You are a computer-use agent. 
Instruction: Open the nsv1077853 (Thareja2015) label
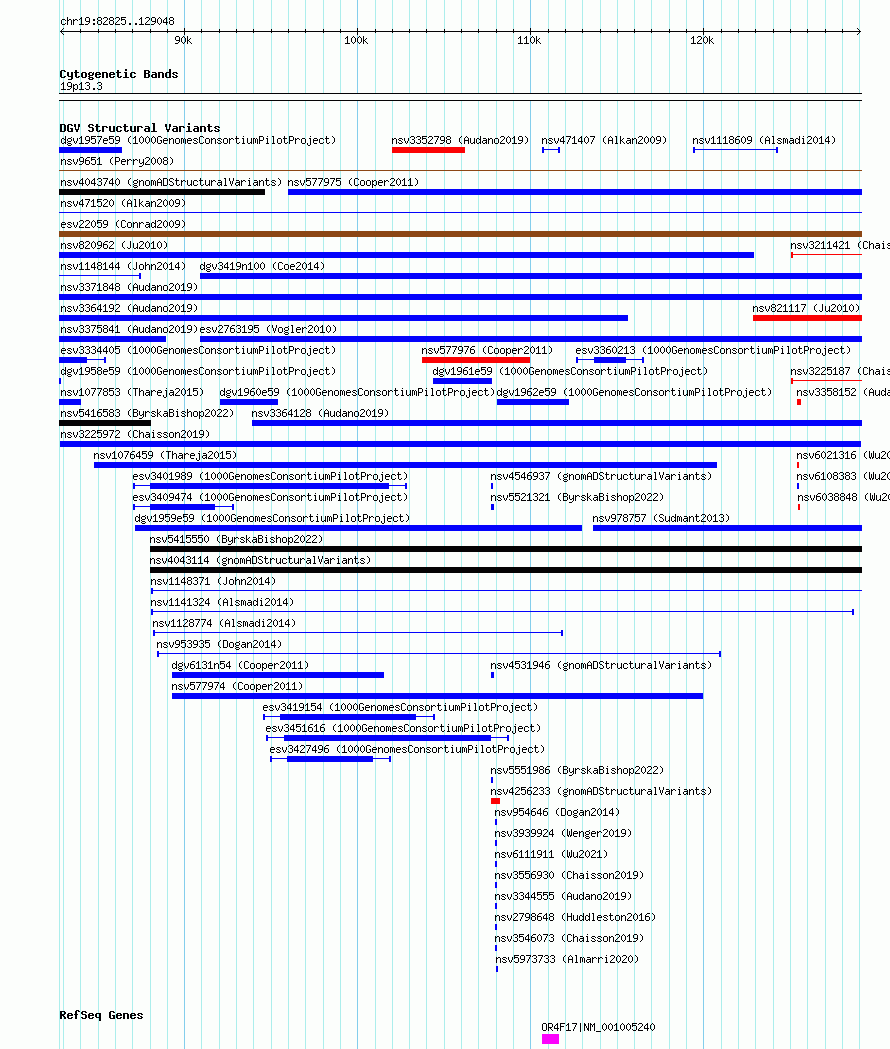[x=132, y=392]
